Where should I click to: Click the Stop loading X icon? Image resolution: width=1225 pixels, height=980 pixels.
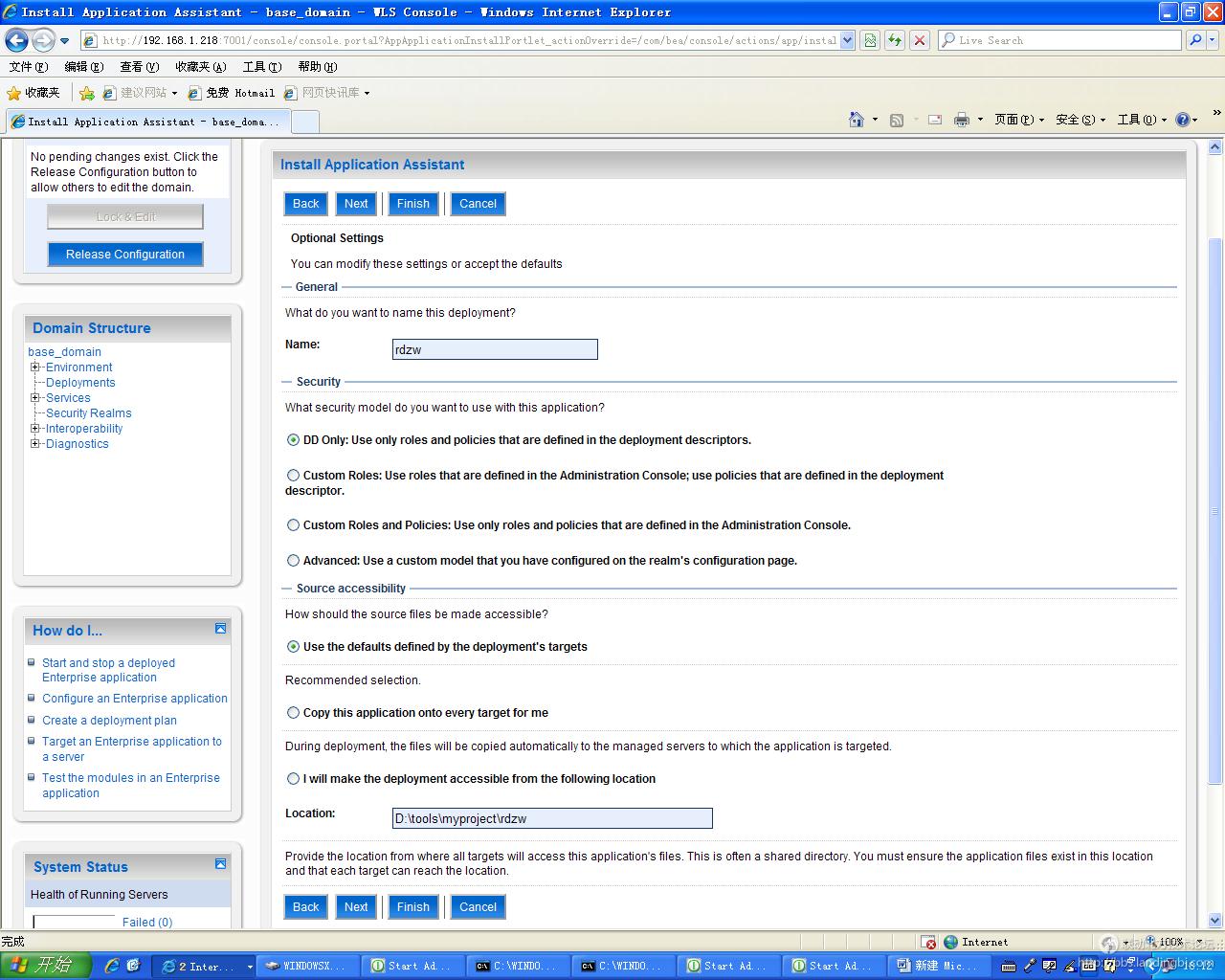(x=919, y=40)
